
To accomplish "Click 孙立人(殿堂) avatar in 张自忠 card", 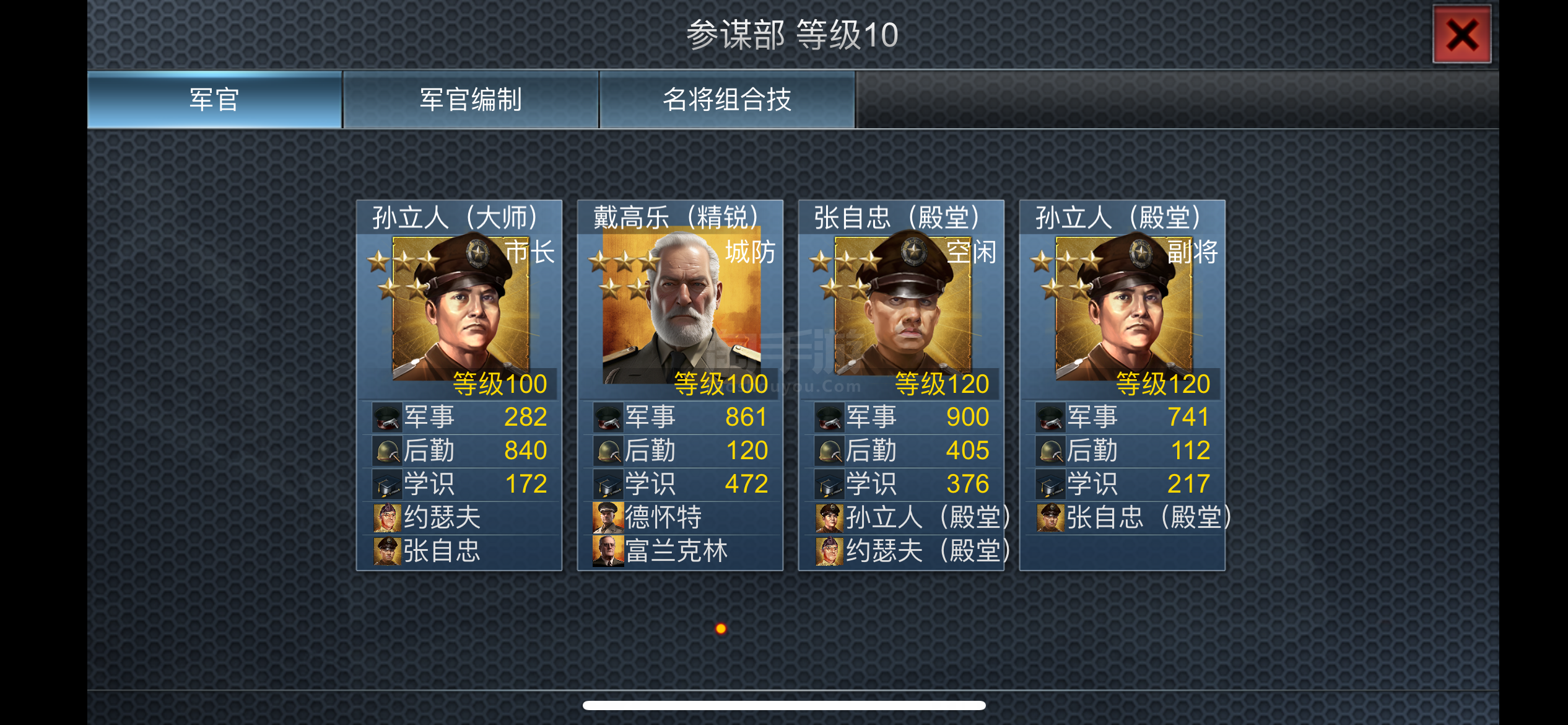I will pyautogui.click(x=829, y=518).
